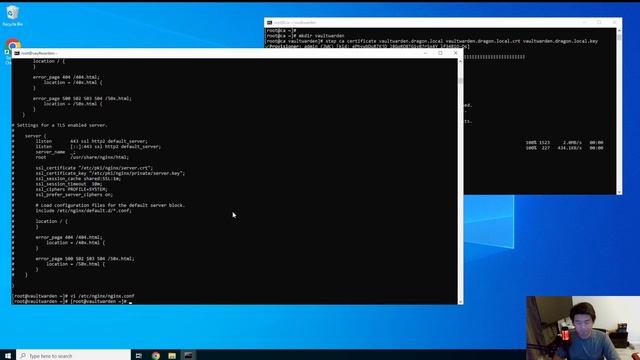The height and width of the screenshot is (360, 640).
Task: Click the "ssl_ciphers PROFILE=SYSTEM;" line
Action: pyautogui.click(x=71, y=189)
